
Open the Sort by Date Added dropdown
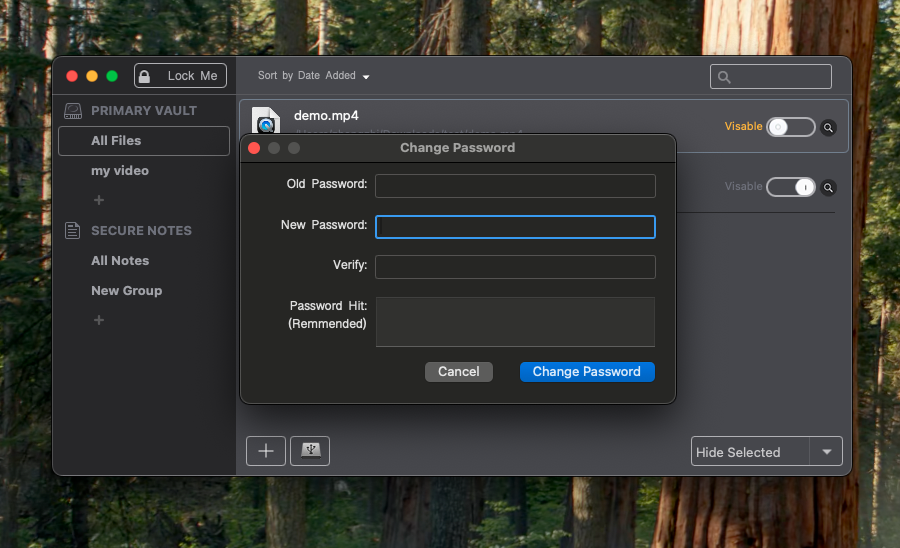click(313, 76)
